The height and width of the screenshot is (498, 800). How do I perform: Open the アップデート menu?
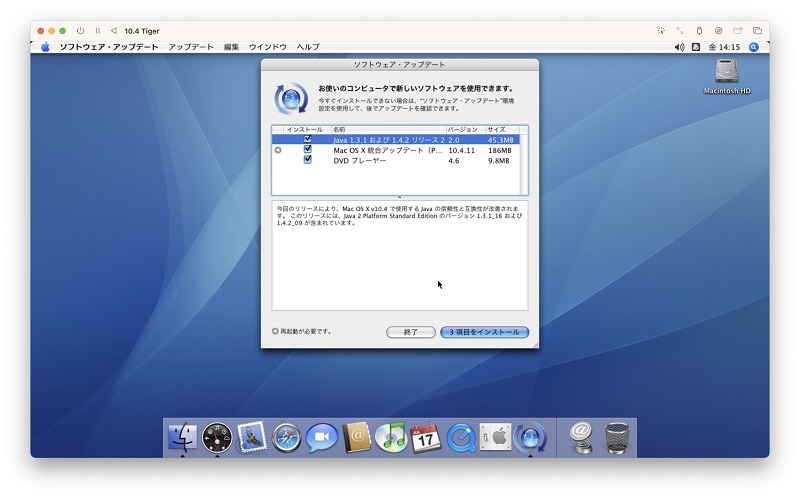pyautogui.click(x=191, y=47)
